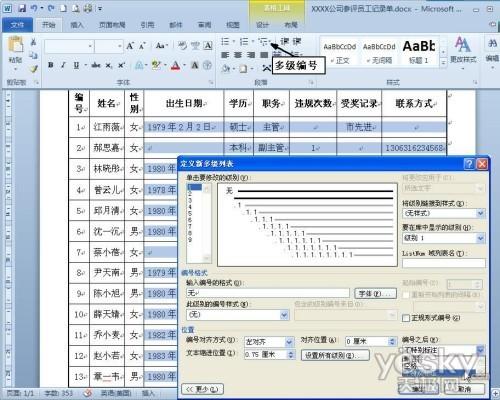Collapse the 编号之后 dropdown arrow
The height and width of the screenshot is (400, 500).
[x=480, y=350]
